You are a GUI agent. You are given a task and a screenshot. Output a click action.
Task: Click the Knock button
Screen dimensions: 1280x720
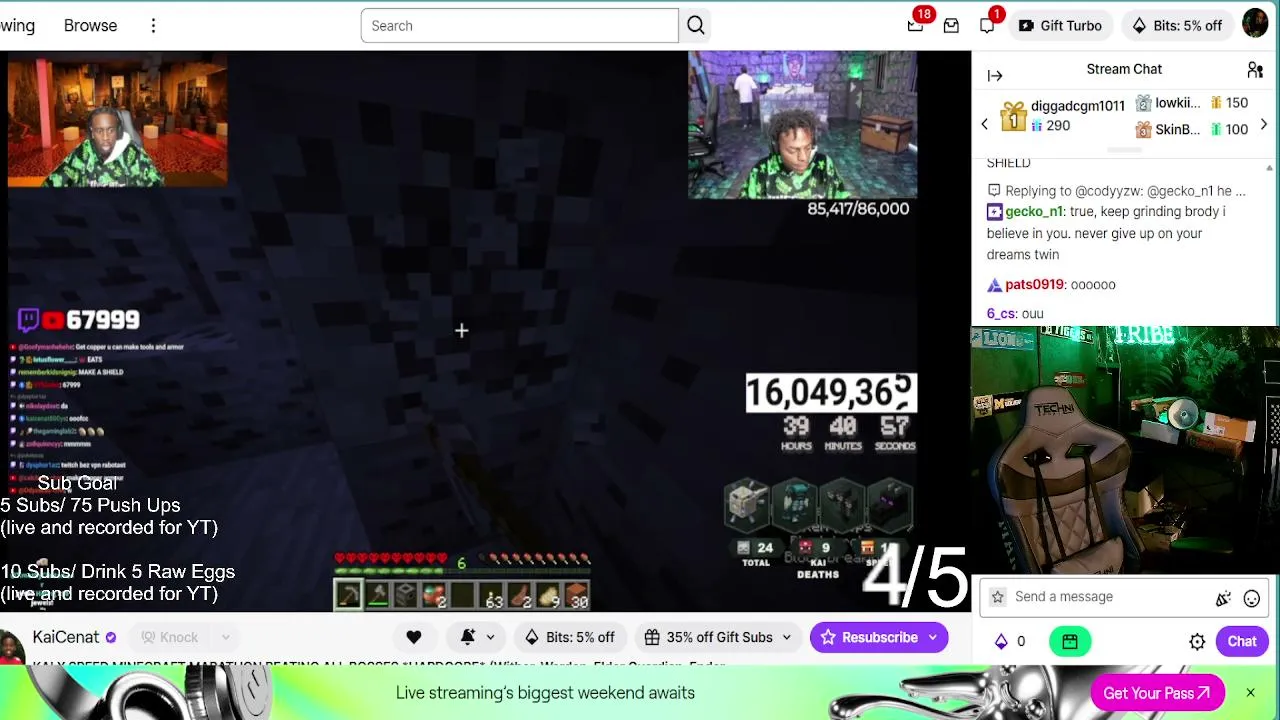pyautogui.click(x=170, y=638)
